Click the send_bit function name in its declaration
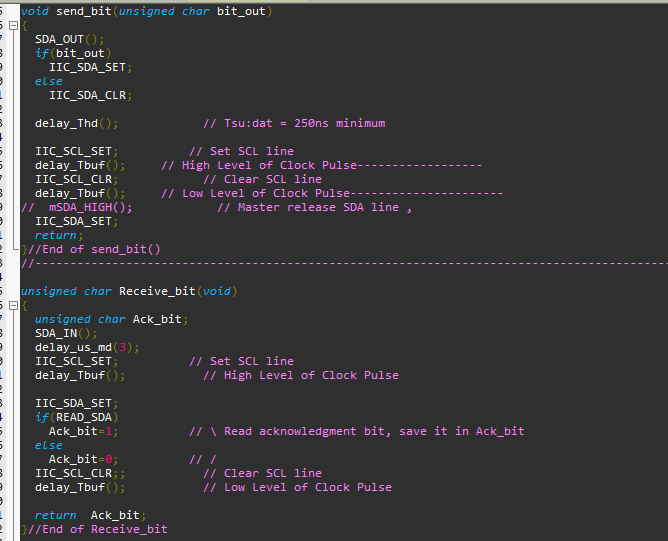Image resolution: width=668 pixels, height=541 pixels. coord(84,12)
